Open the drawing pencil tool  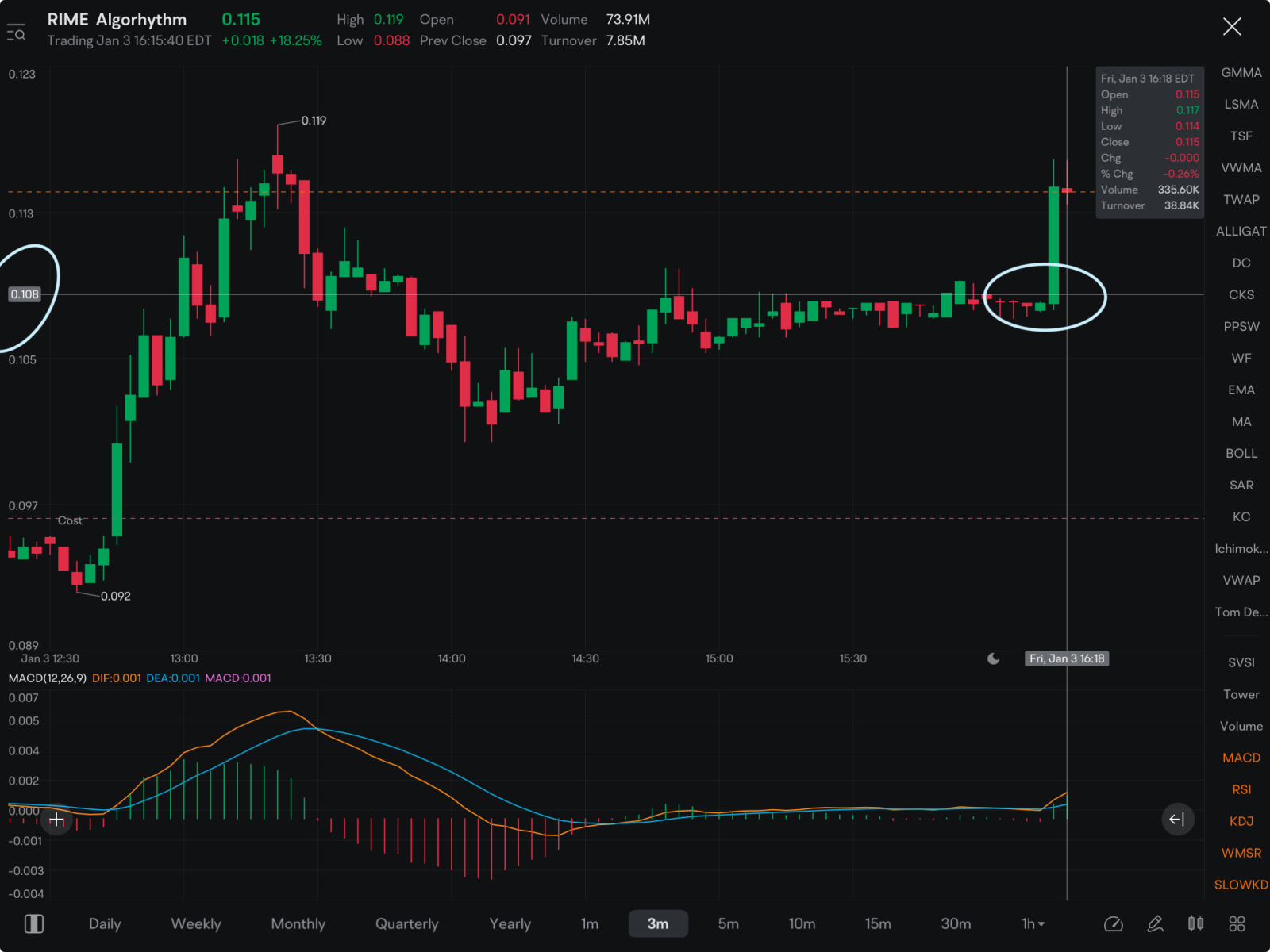[x=1156, y=923]
